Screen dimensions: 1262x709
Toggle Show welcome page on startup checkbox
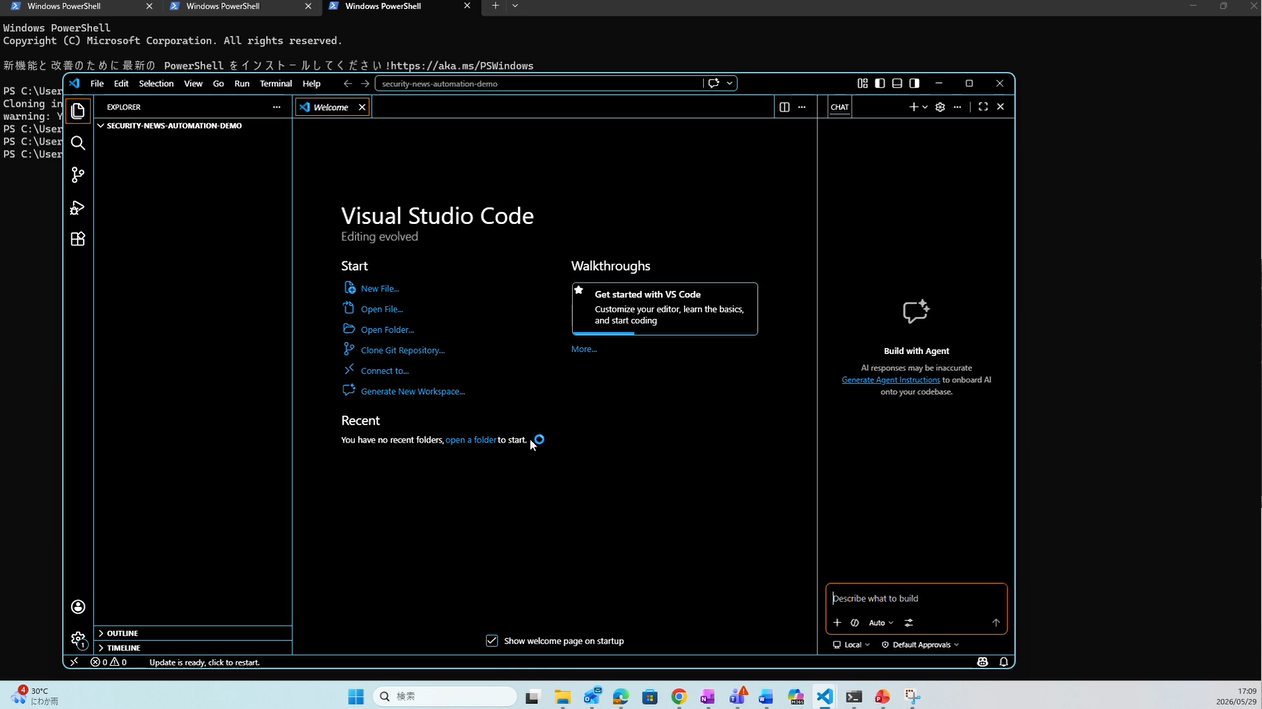[x=492, y=641]
